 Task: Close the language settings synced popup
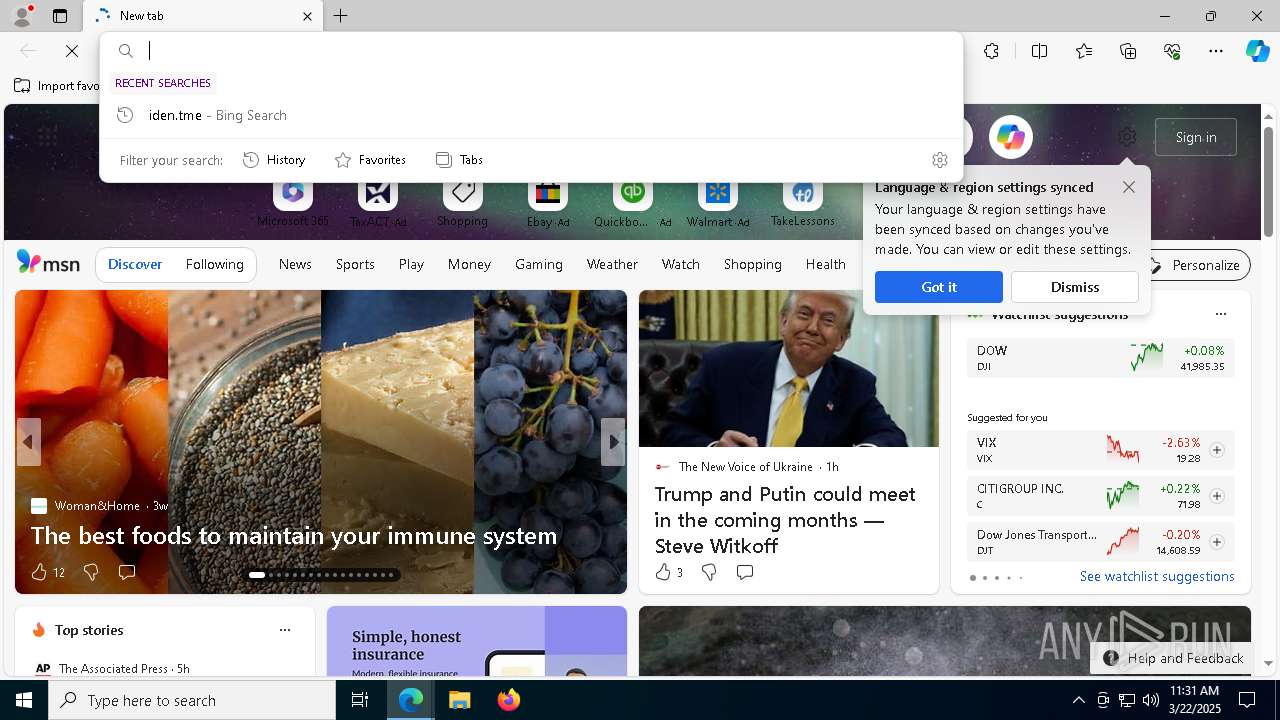[1129, 187]
